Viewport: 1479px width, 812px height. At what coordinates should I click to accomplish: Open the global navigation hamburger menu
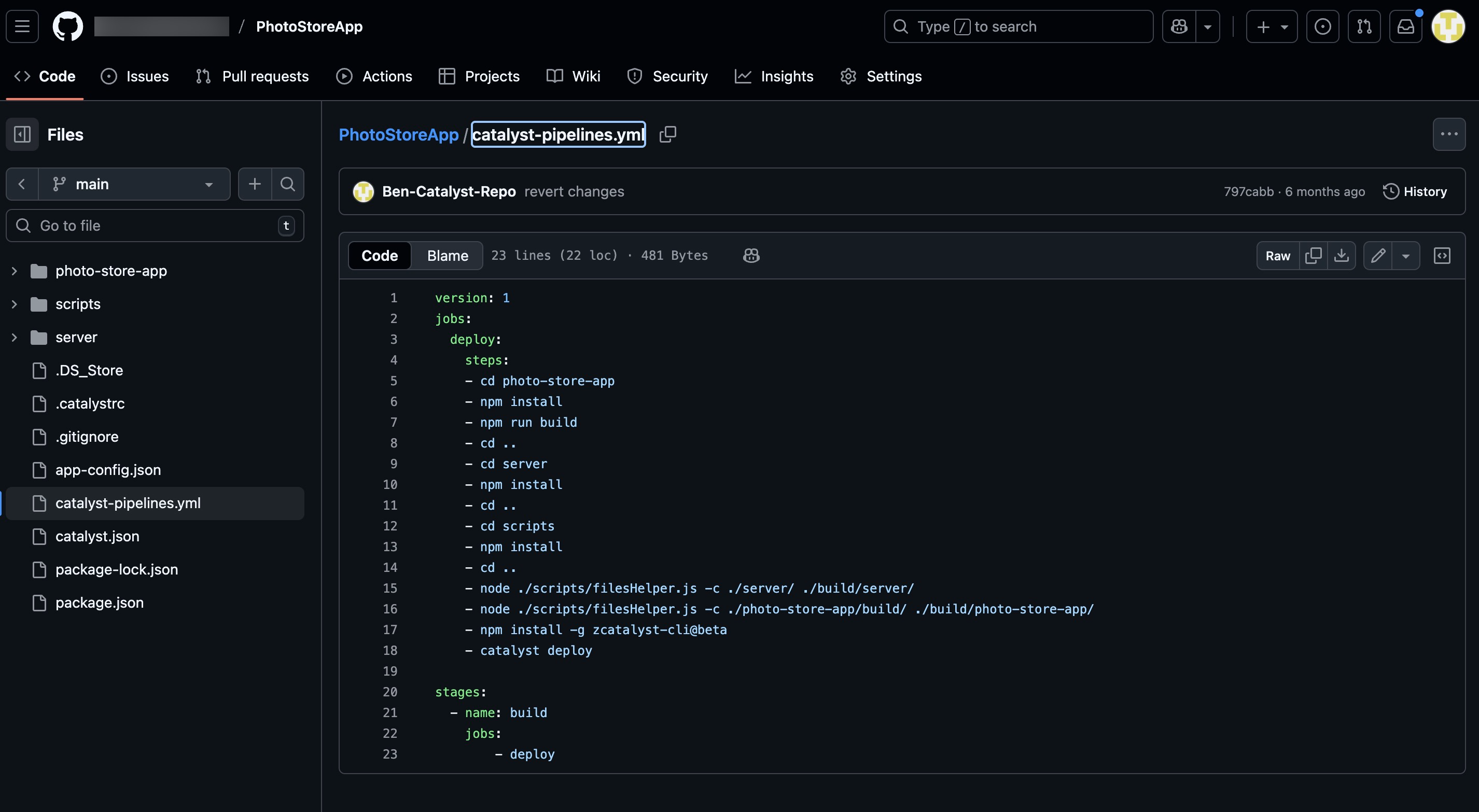click(x=22, y=26)
